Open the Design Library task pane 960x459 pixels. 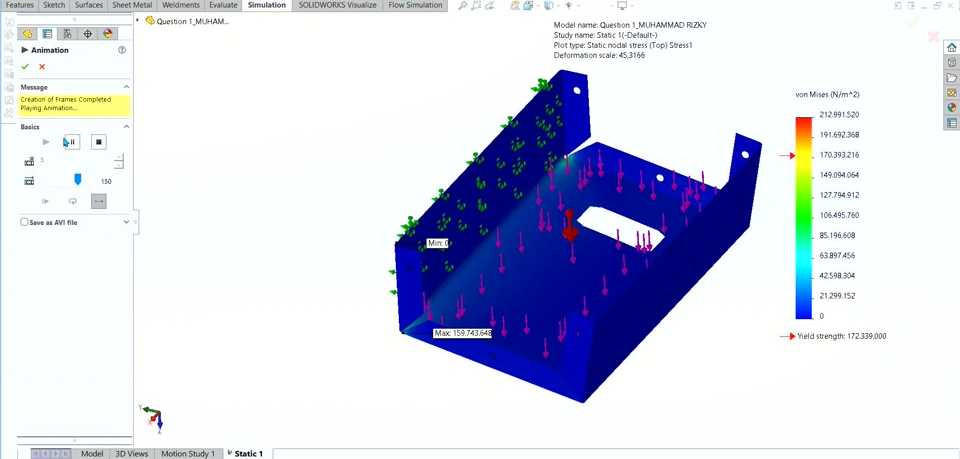click(951, 62)
